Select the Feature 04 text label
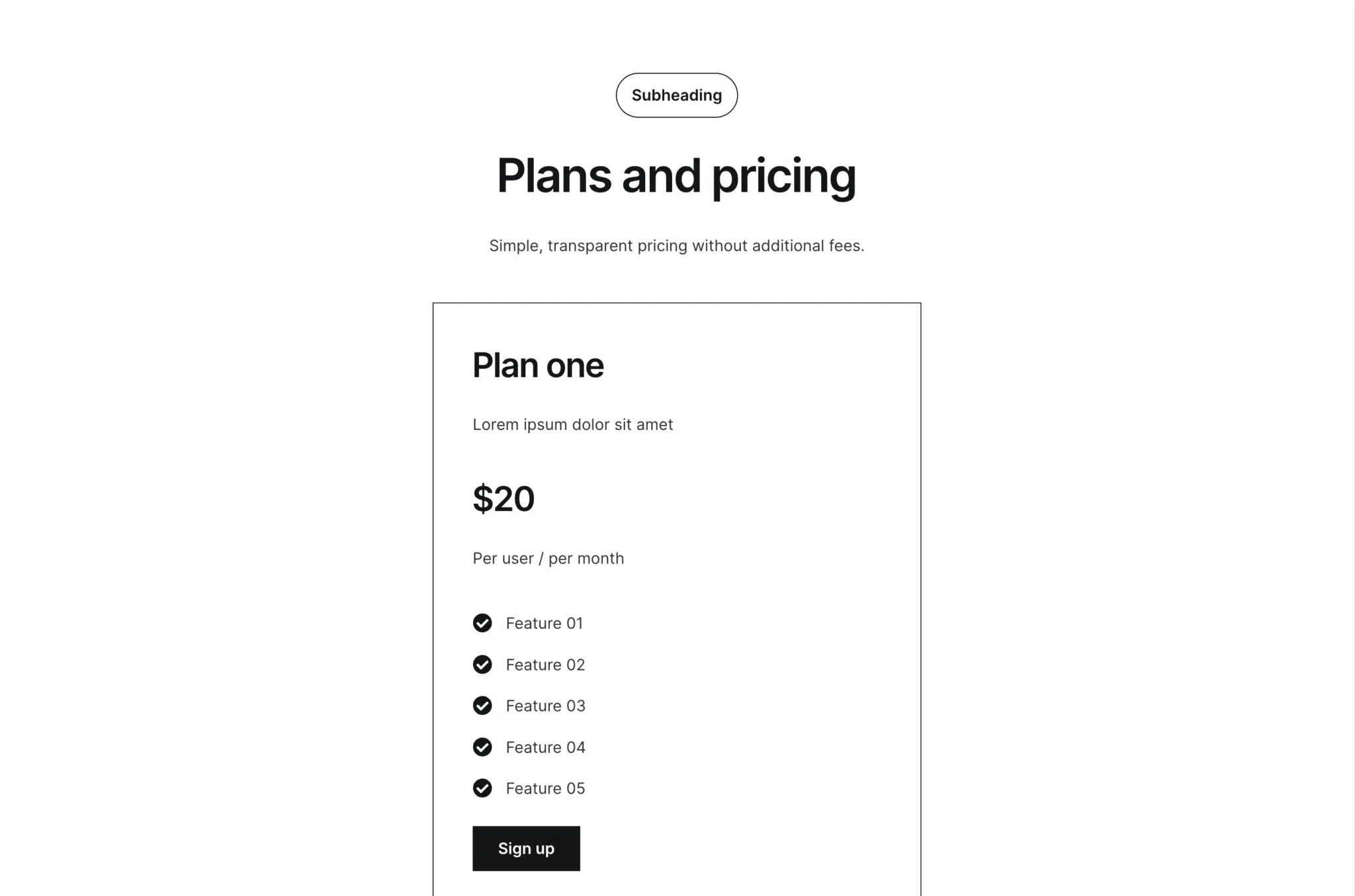 pyautogui.click(x=545, y=747)
